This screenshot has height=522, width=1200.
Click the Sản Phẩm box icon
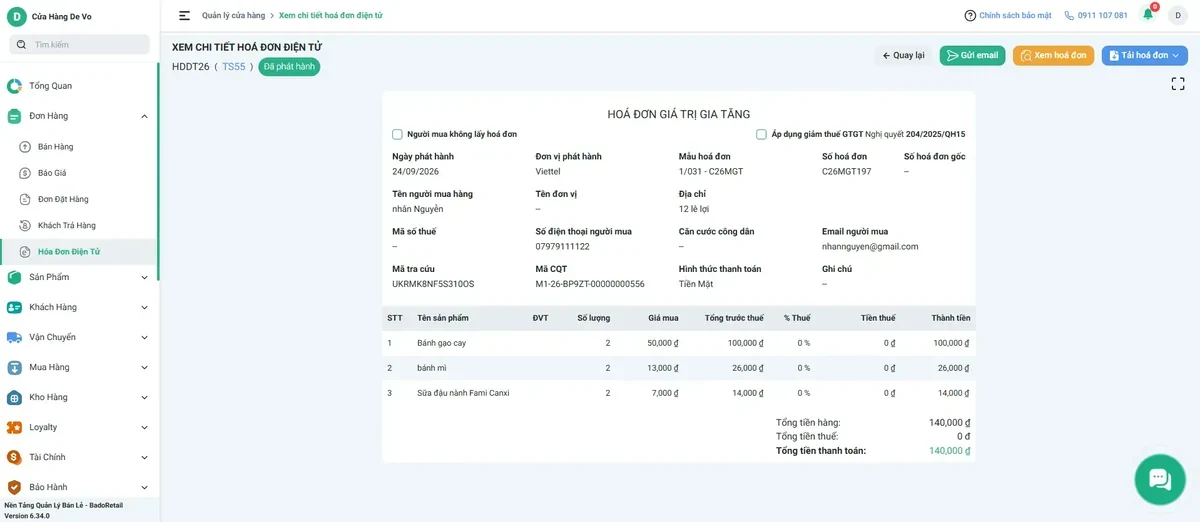click(14, 277)
